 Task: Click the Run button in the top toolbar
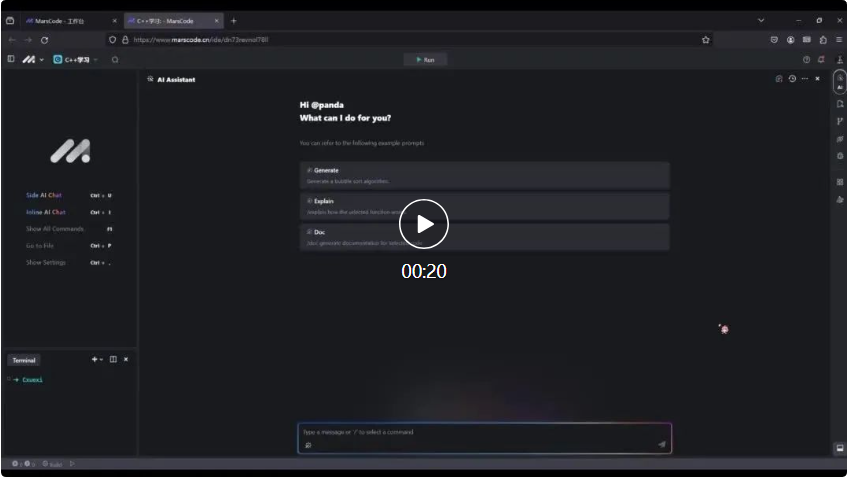pyautogui.click(x=425, y=60)
